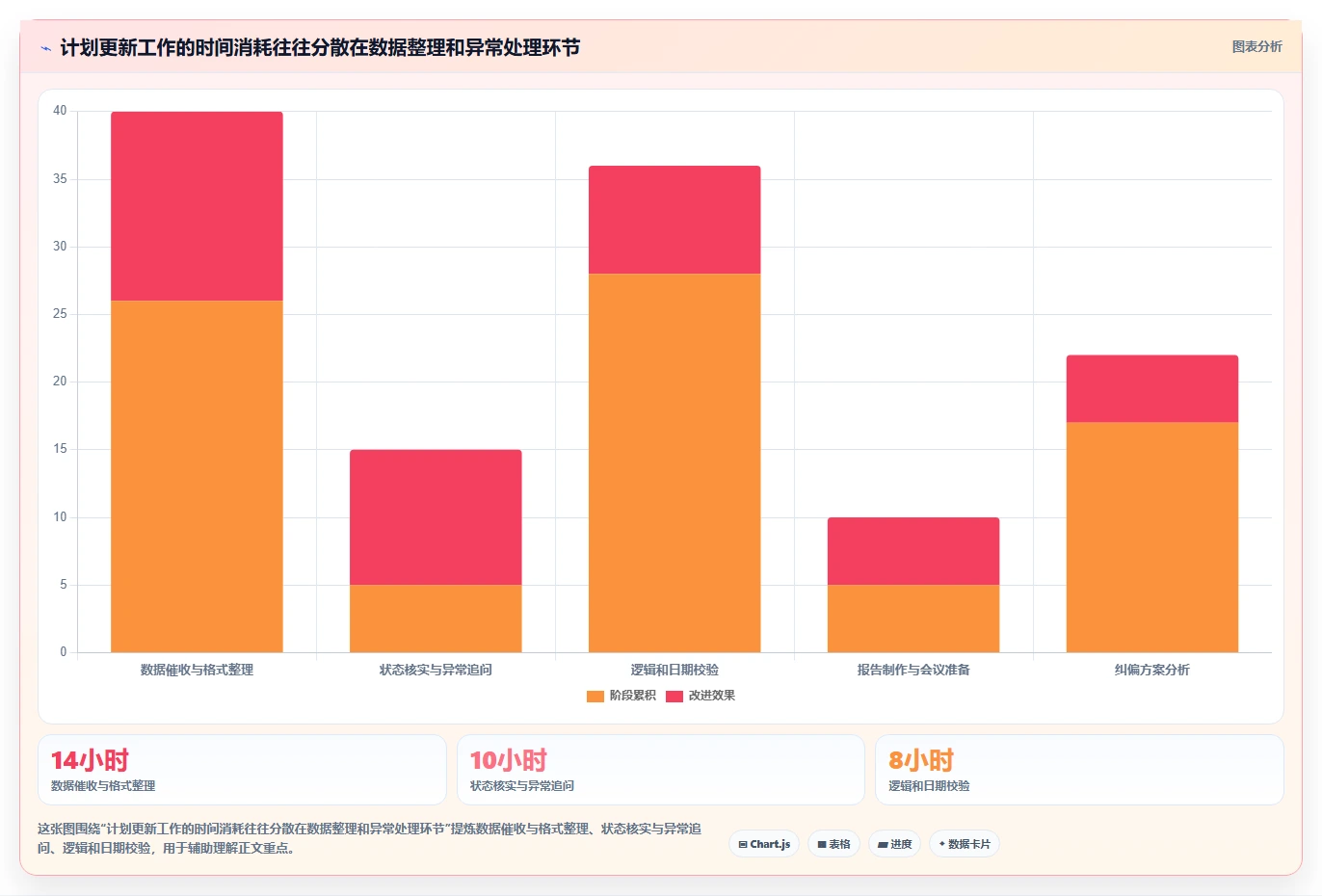
Task: Click the description paragraph starting 这张图围绕
Action: click(370, 838)
